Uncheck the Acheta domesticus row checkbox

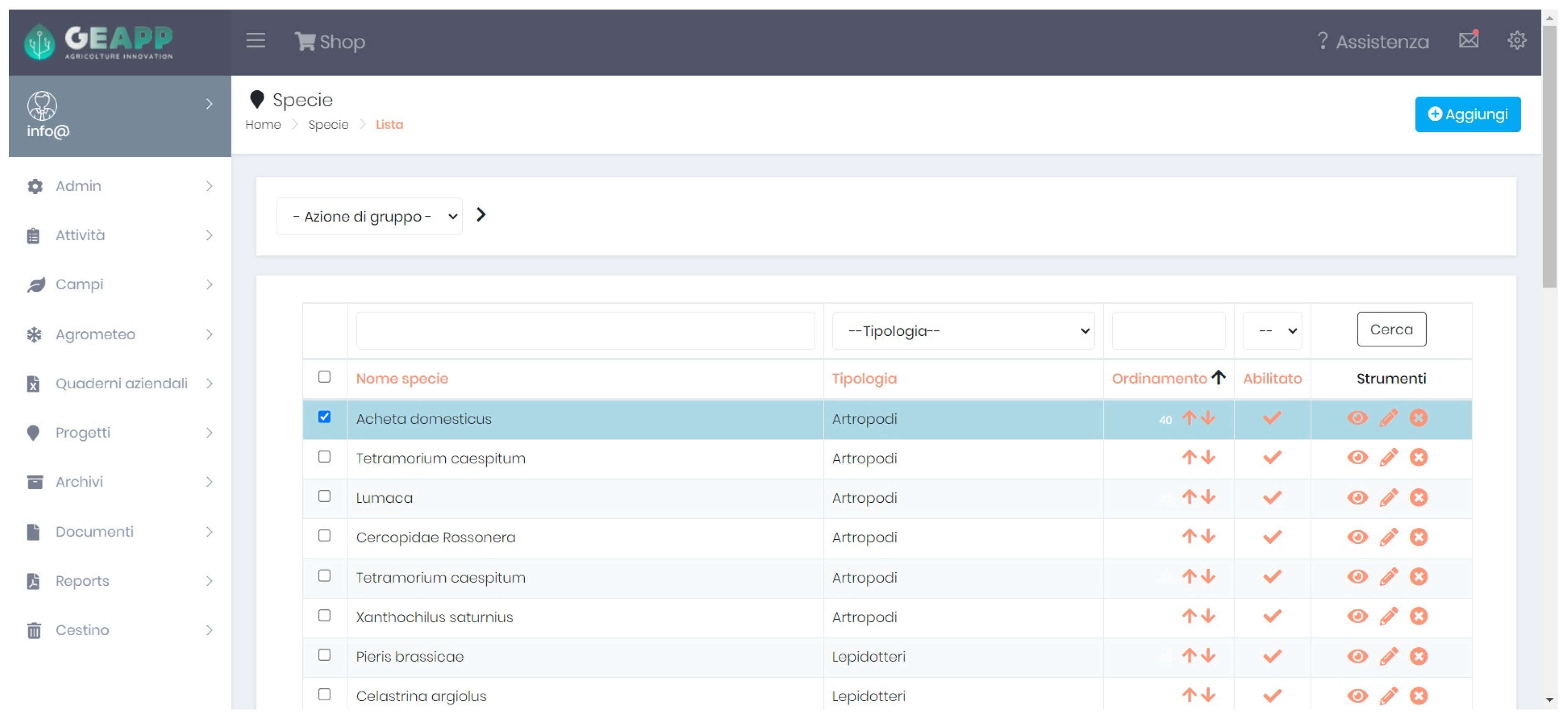[324, 417]
